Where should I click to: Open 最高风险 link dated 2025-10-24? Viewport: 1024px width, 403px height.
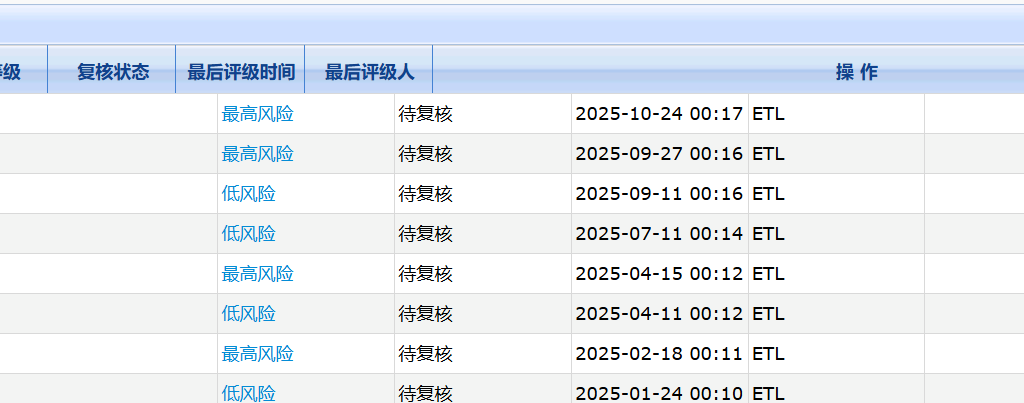257,114
